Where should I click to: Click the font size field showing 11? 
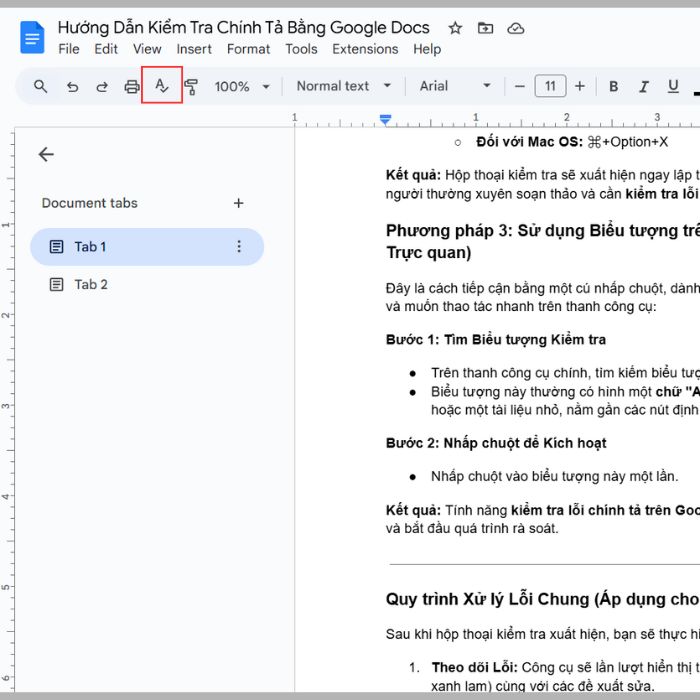pyautogui.click(x=550, y=86)
